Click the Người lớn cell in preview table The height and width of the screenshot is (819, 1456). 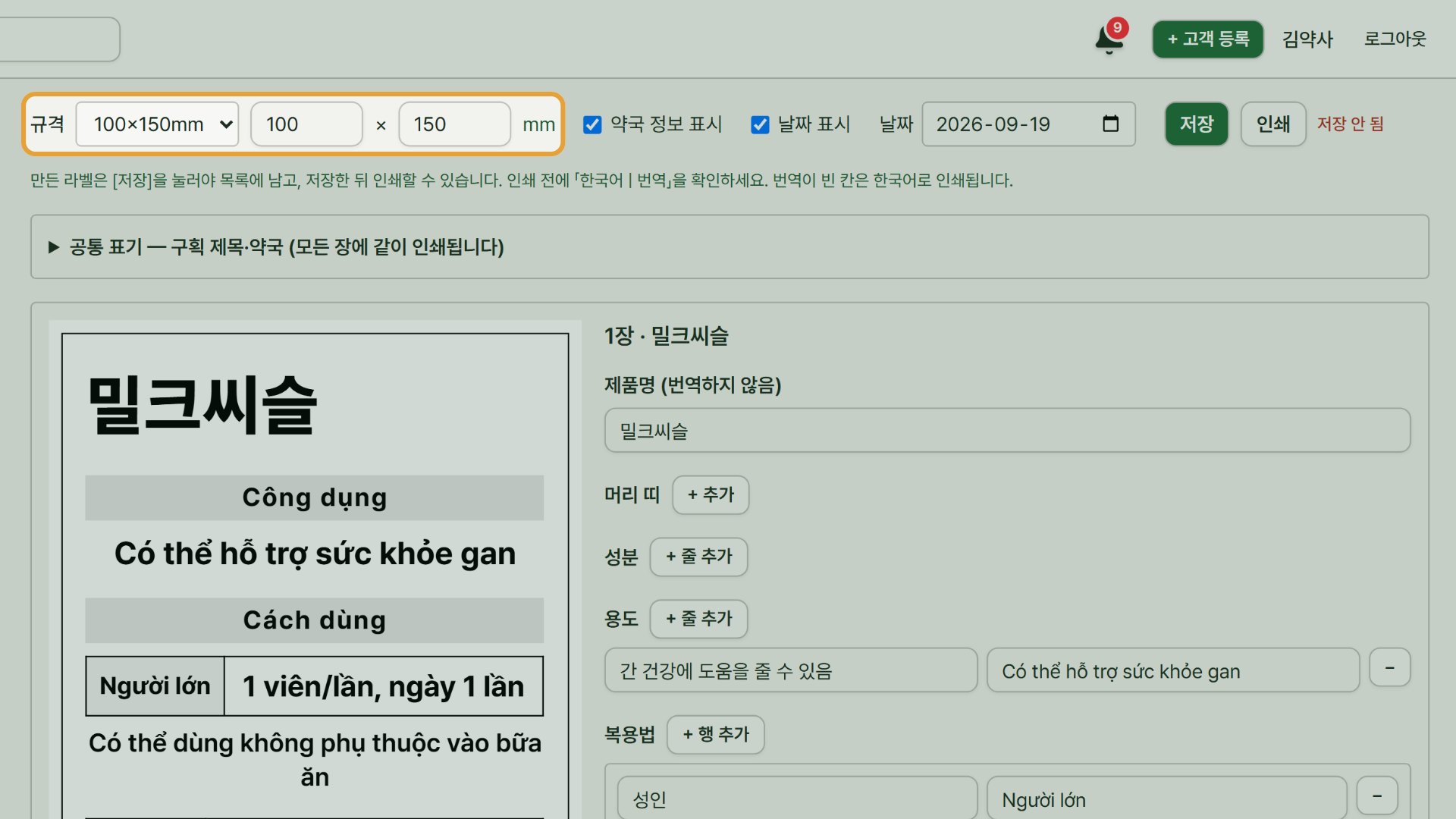point(155,686)
